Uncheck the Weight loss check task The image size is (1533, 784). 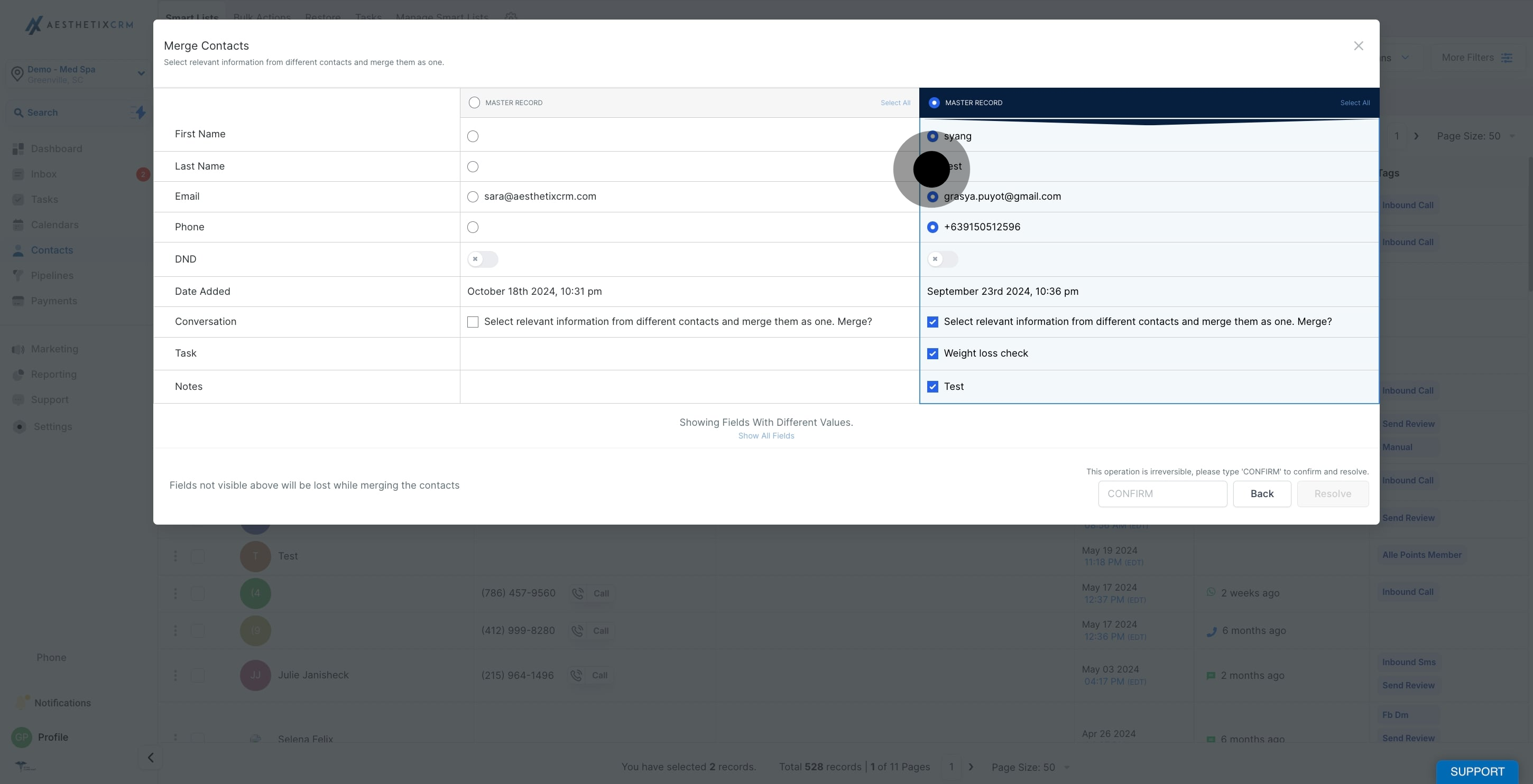pyautogui.click(x=932, y=353)
